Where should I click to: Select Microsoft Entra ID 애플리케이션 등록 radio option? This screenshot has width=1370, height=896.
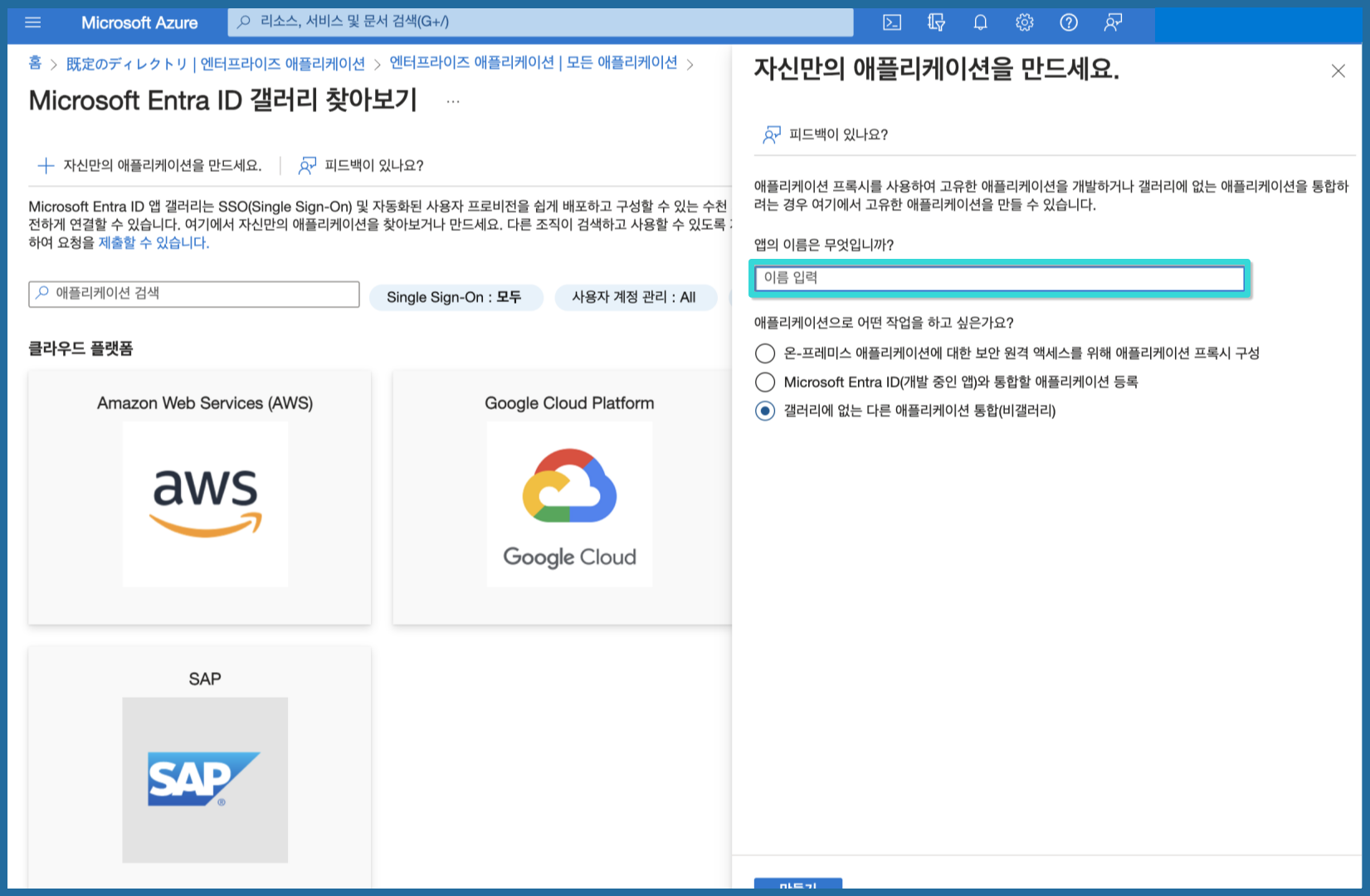[x=765, y=382]
